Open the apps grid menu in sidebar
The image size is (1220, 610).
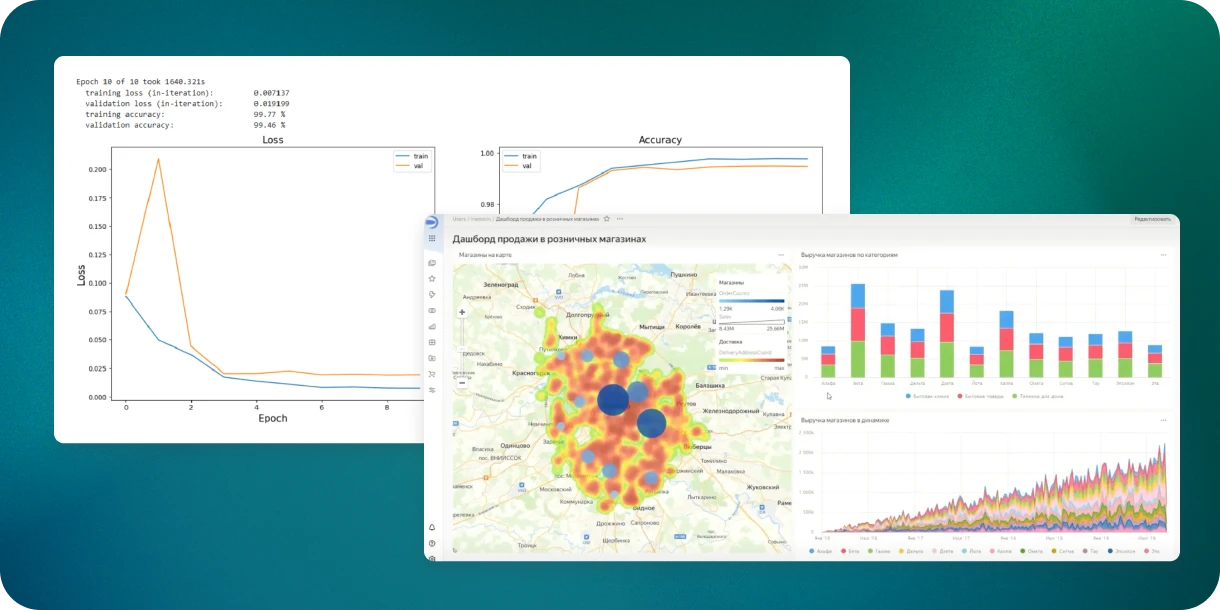[432, 239]
